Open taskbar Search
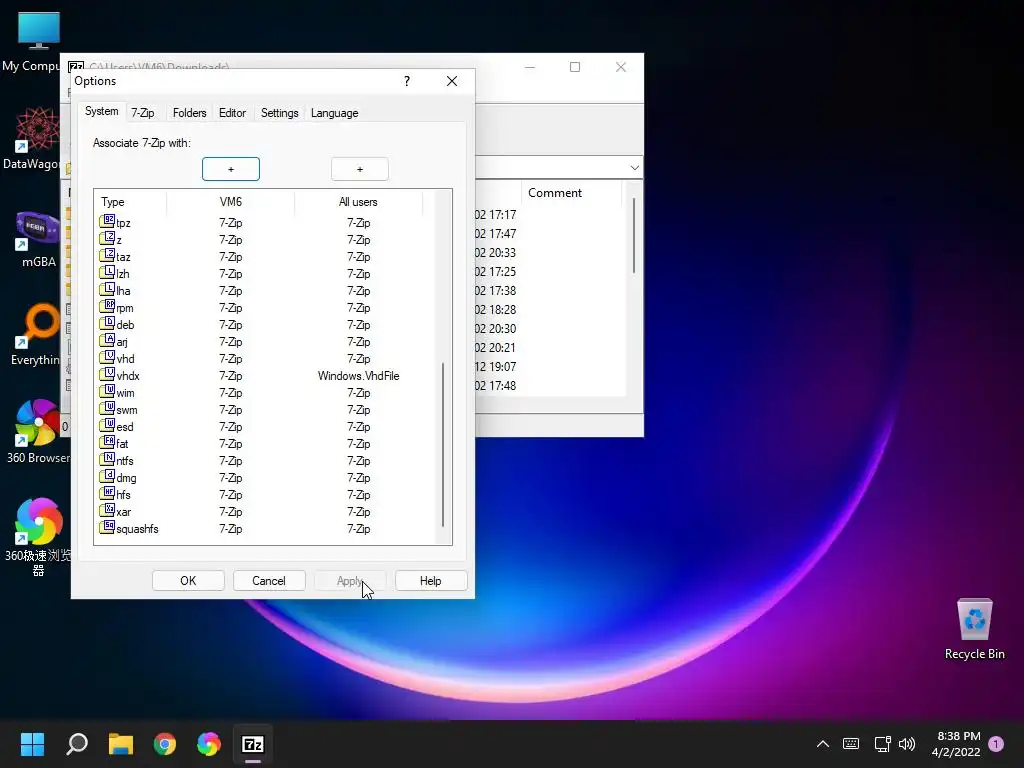1024x768 pixels. [x=76, y=744]
